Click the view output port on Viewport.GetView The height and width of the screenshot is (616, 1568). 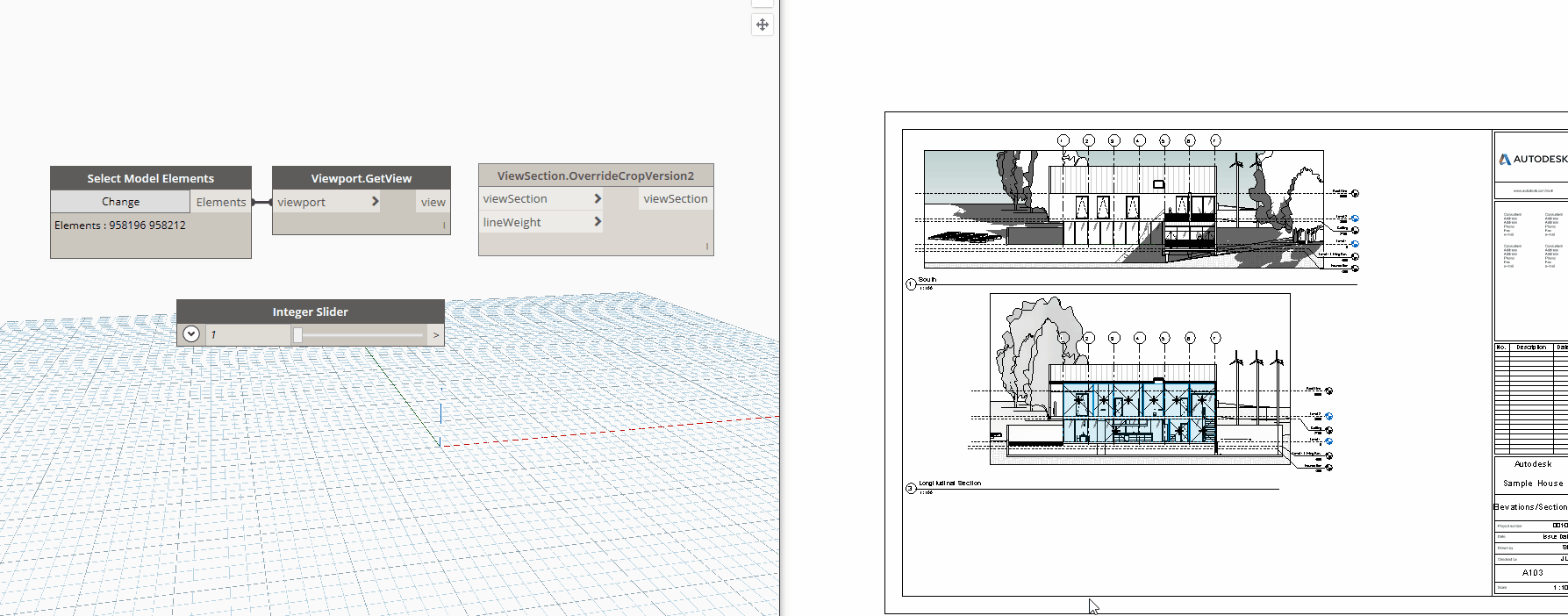click(x=433, y=202)
